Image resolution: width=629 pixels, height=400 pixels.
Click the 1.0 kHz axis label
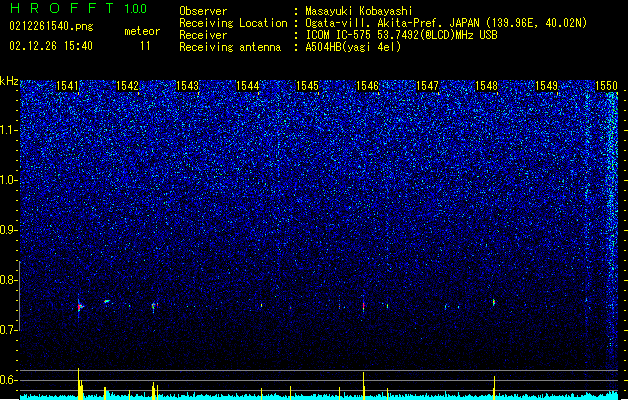[x=9, y=180]
